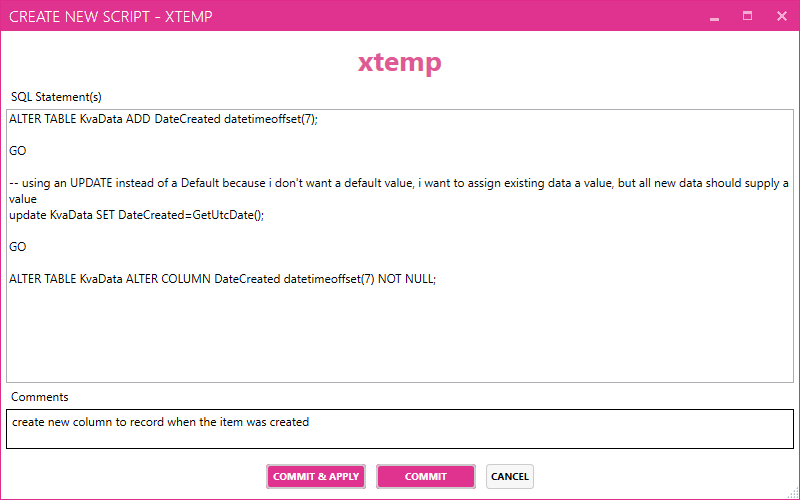Click inside the Comments input field
The width and height of the screenshot is (800, 500).
(400, 429)
